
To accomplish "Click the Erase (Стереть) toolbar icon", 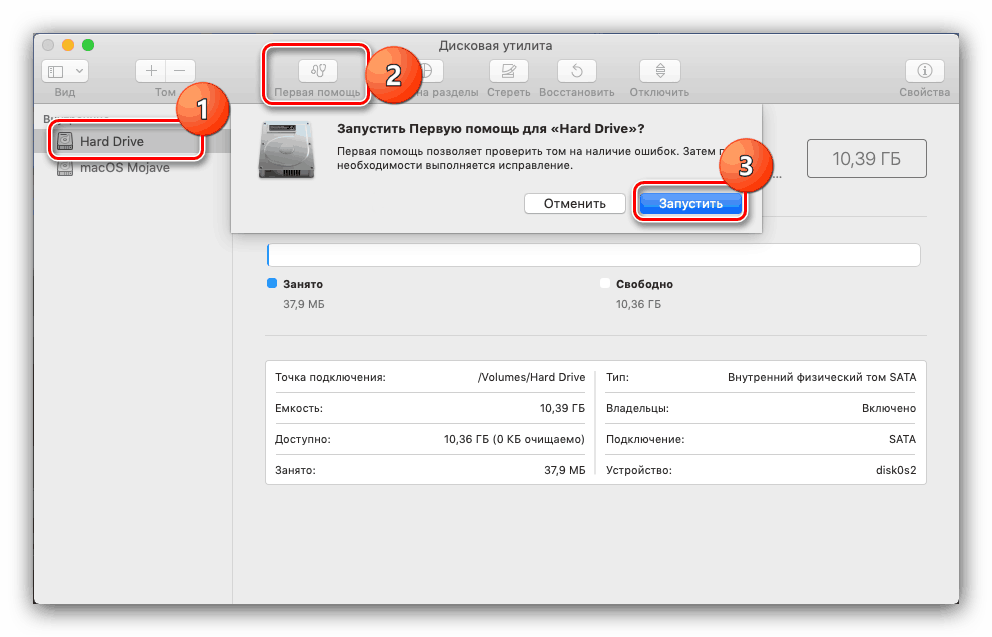I will [509, 71].
